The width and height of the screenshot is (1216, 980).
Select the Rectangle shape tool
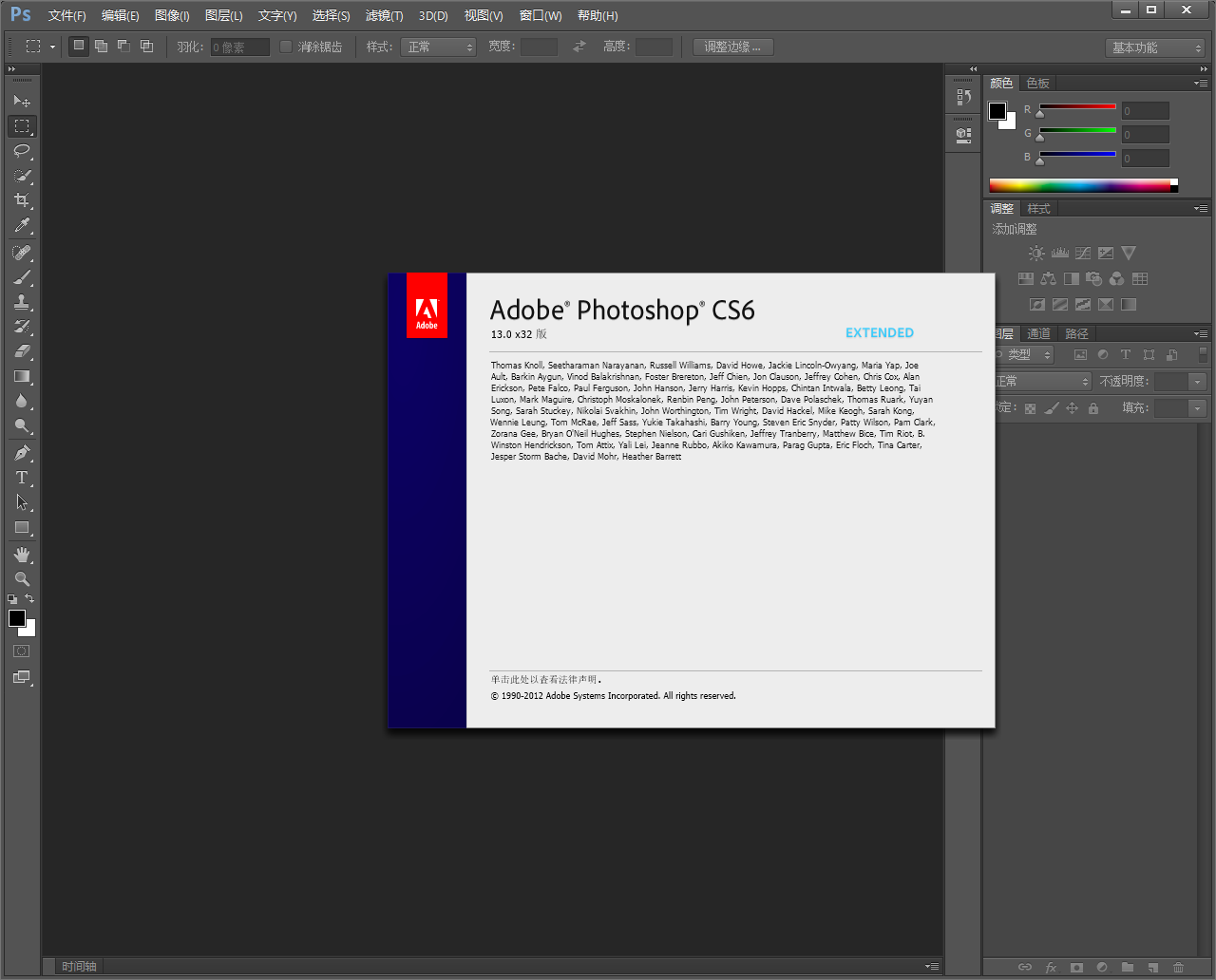[22, 527]
